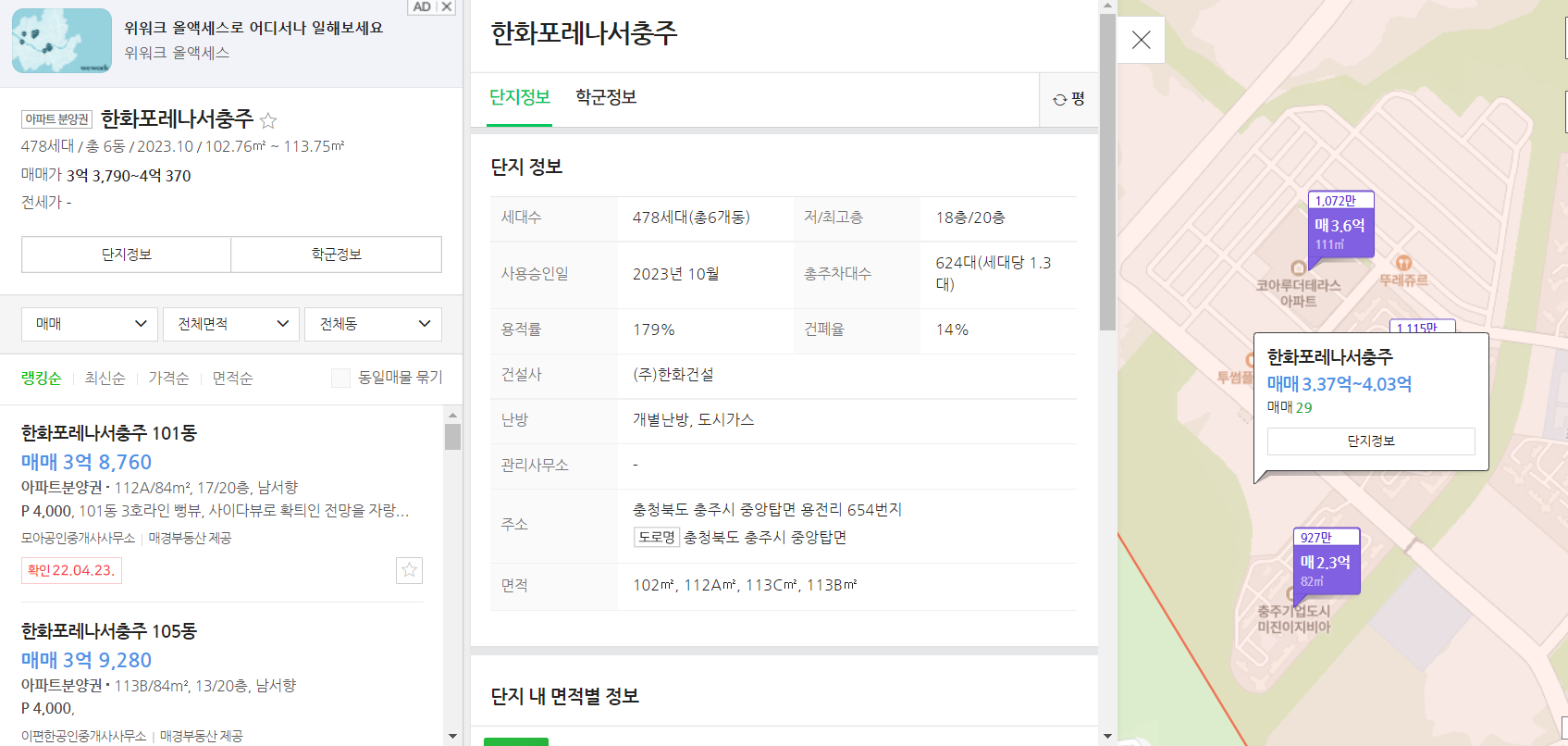Close the AD banner with X
The image size is (1568, 746).
(447, 6)
